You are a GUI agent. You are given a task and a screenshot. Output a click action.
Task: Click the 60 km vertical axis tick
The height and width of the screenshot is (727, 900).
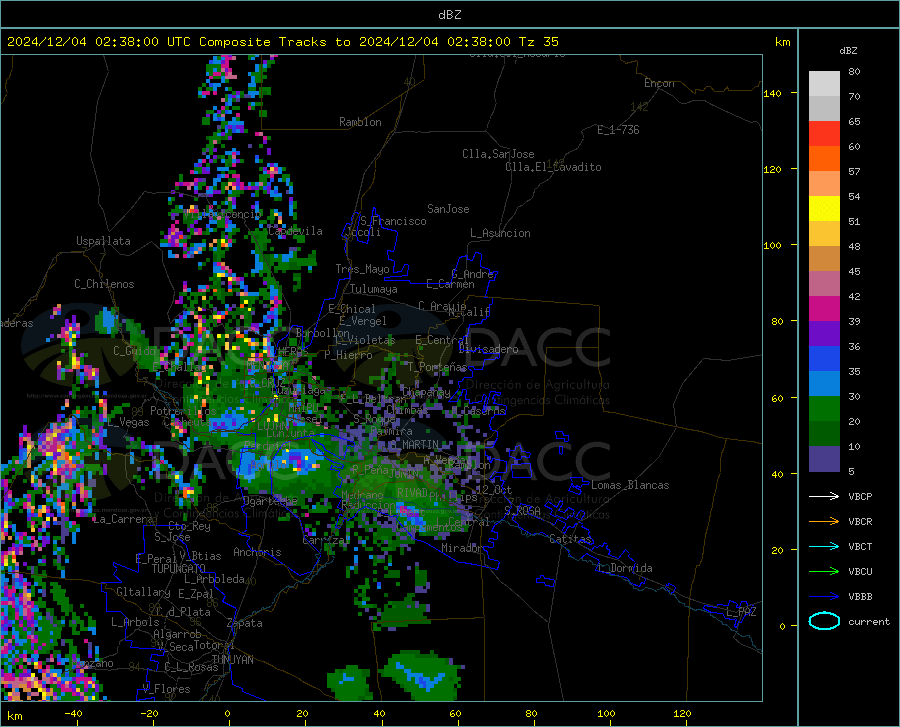pyautogui.click(x=777, y=398)
